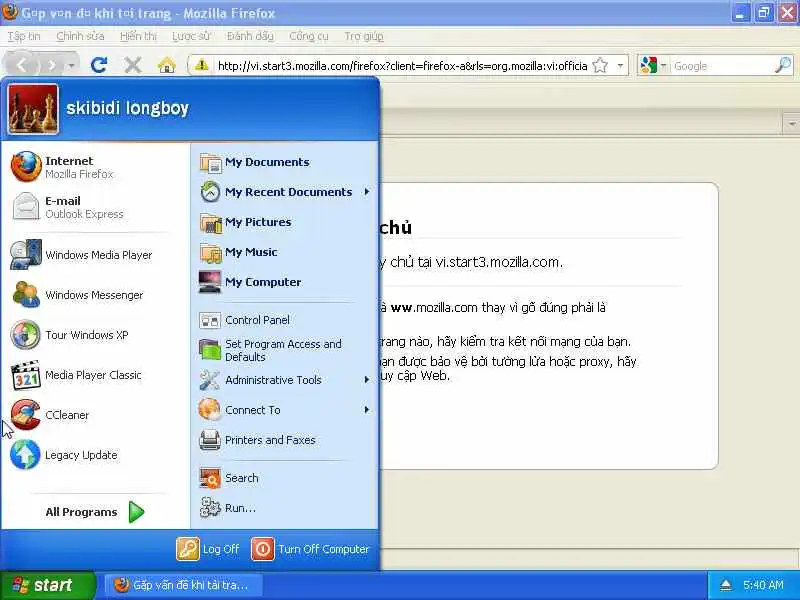Open the Run... dialog

click(x=284, y=508)
